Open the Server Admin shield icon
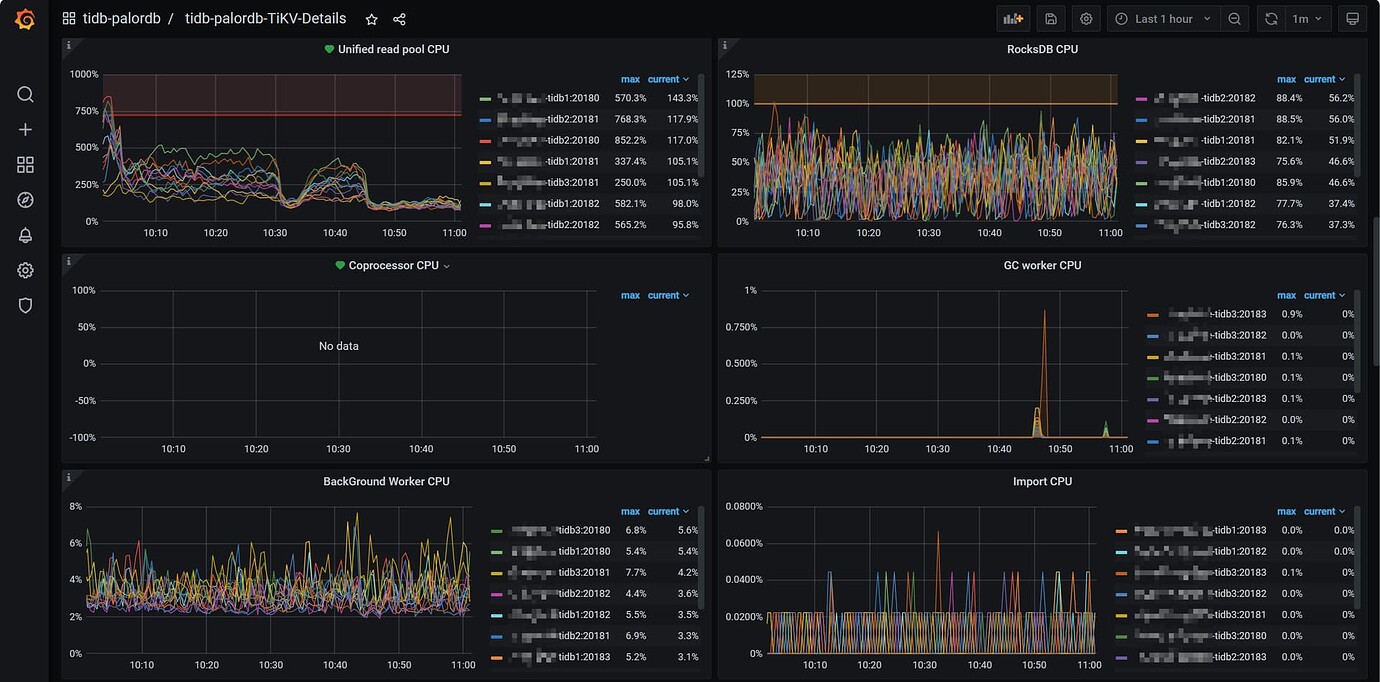Viewport: 1380px width, 682px height. [25, 305]
